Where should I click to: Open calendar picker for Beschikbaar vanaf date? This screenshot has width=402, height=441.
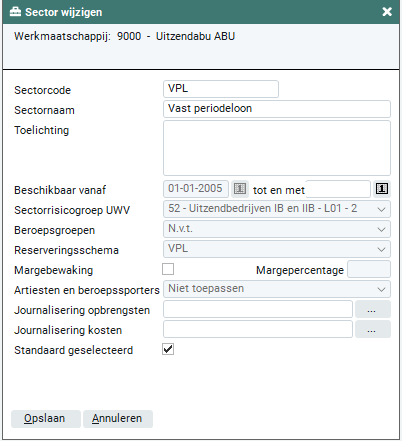(240, 189)
